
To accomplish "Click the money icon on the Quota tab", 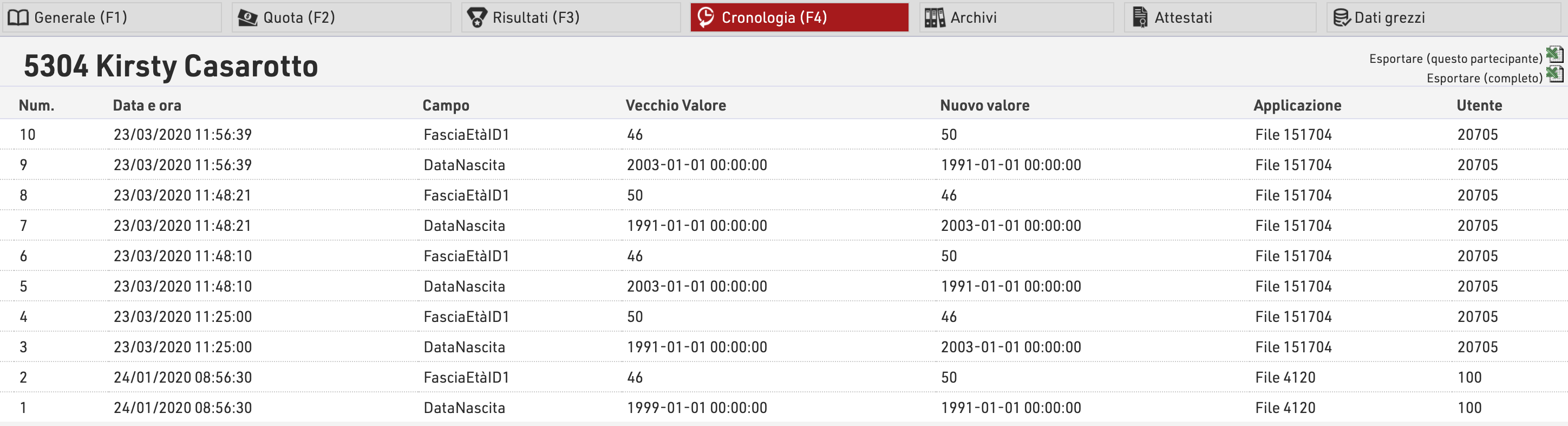I will click(247, 18).
